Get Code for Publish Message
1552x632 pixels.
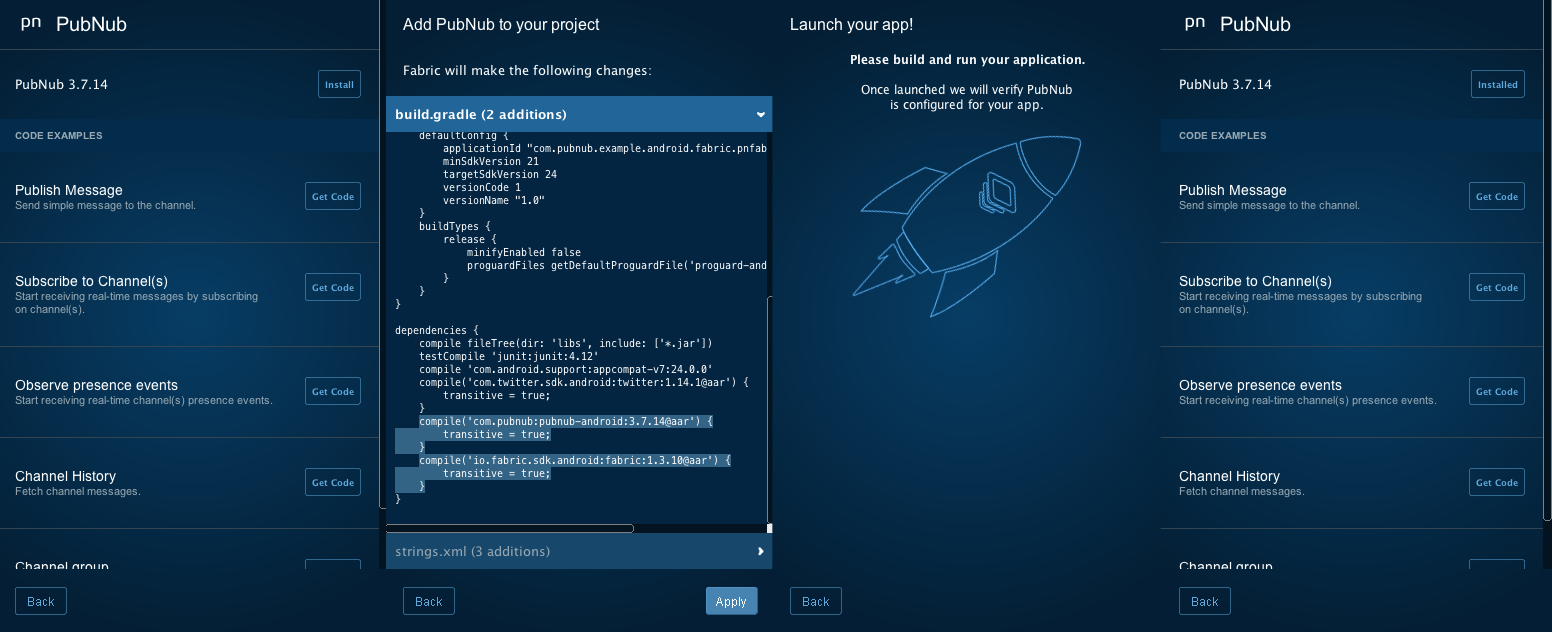[x=332, y=196]
